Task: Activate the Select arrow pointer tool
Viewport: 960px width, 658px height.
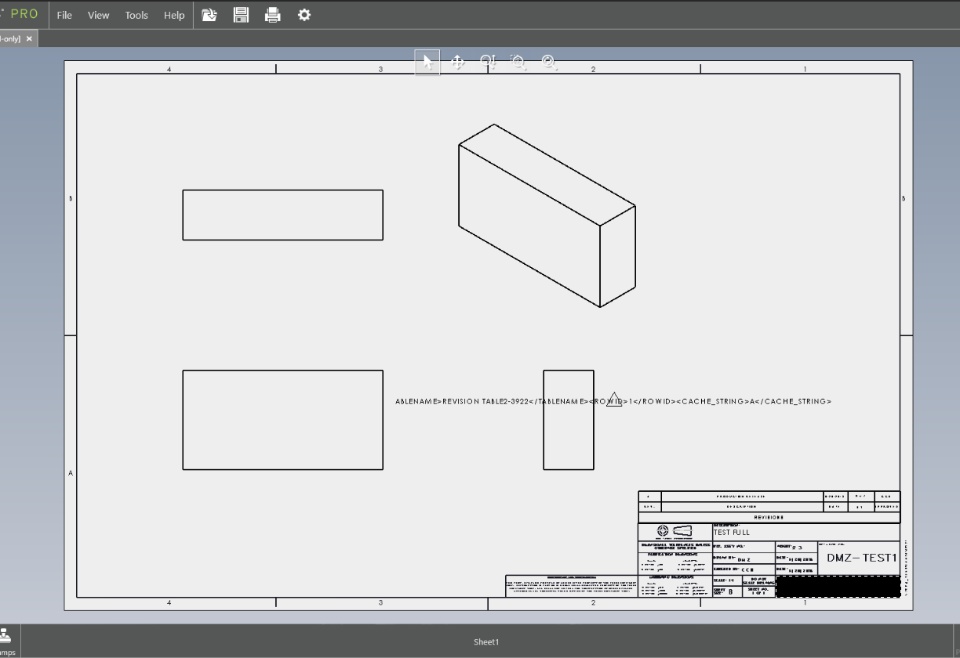Action: coord(427,62)
